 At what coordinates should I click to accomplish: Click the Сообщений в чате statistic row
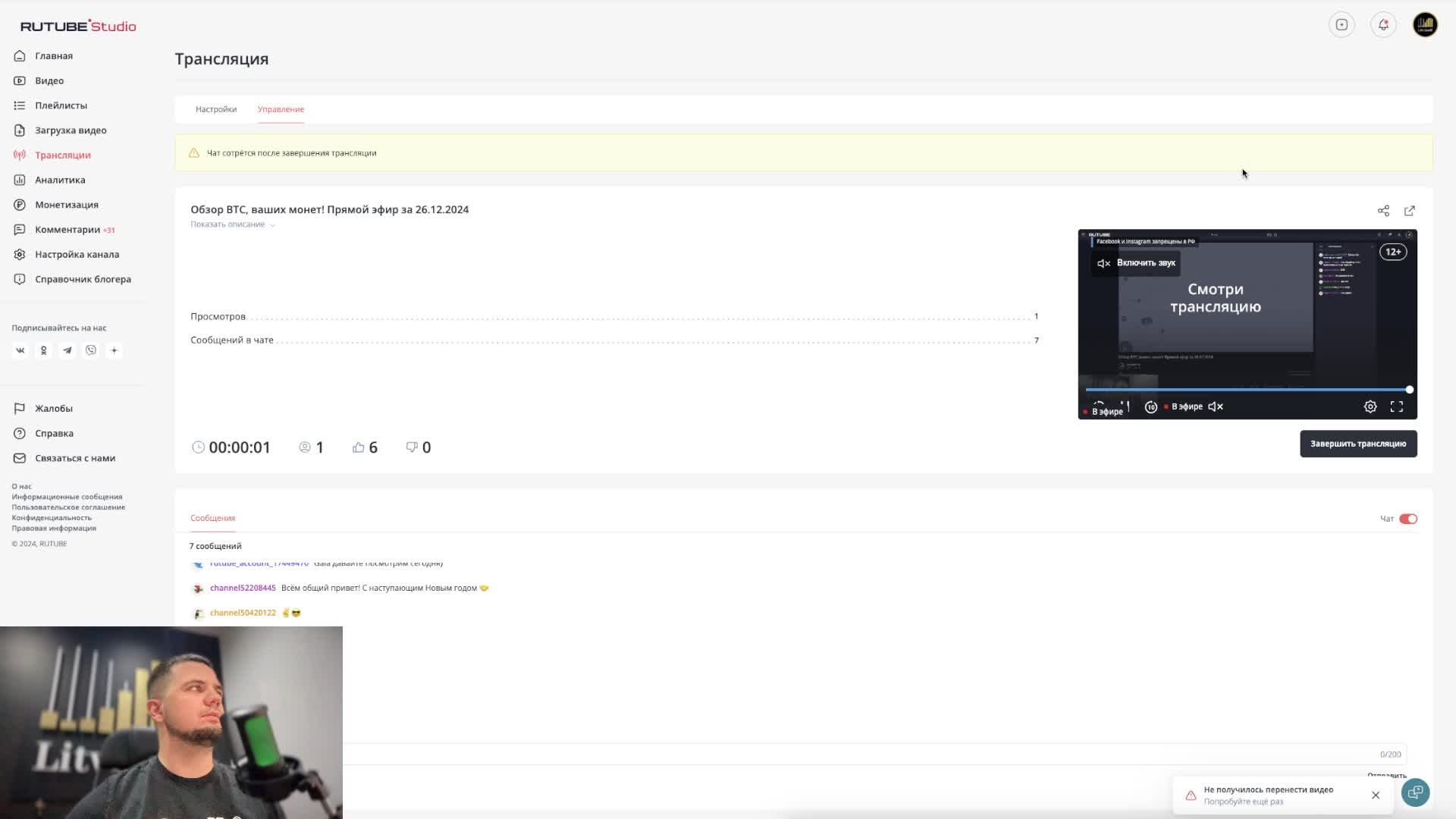(x=614, y=340)
